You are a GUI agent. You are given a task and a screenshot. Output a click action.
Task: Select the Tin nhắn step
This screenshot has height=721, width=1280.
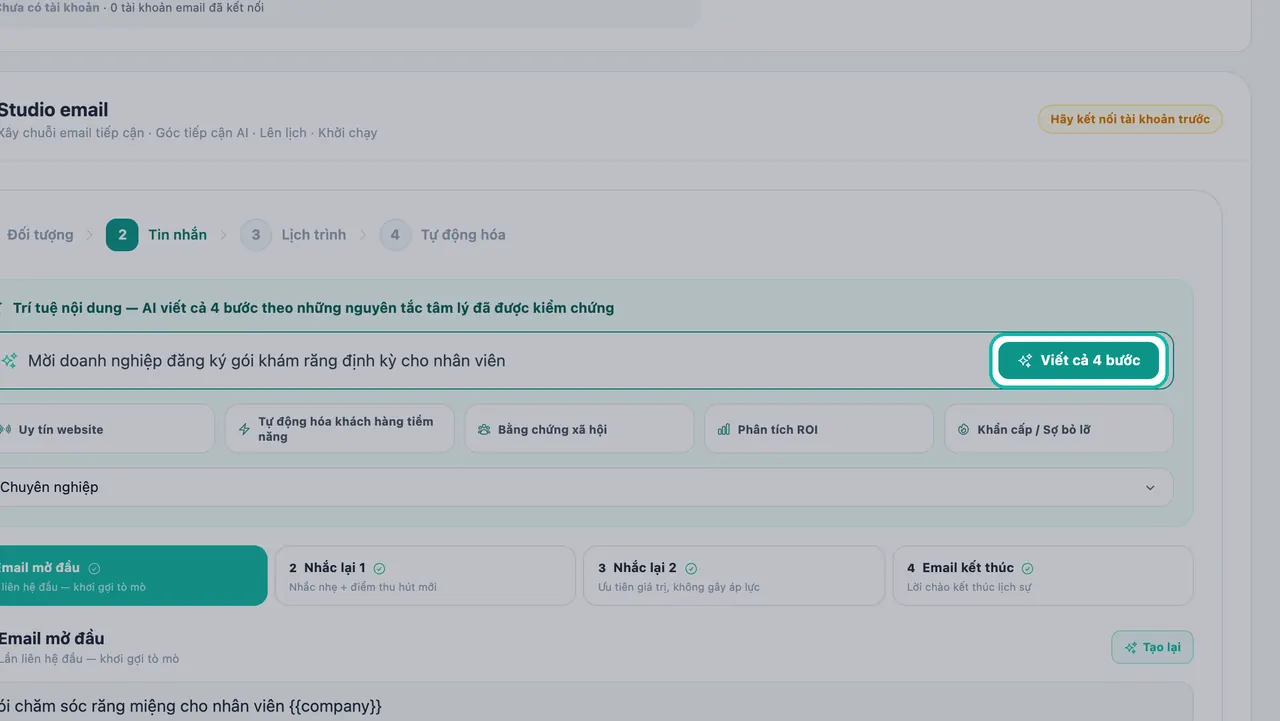(157, 235)
